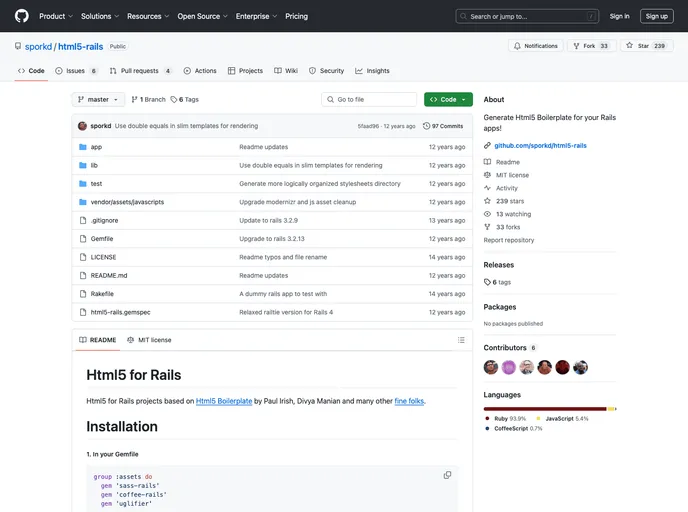Open the Projects tab
Image resolution: width=688 pixels, height=512 pixels.
(x=245, y=71)
